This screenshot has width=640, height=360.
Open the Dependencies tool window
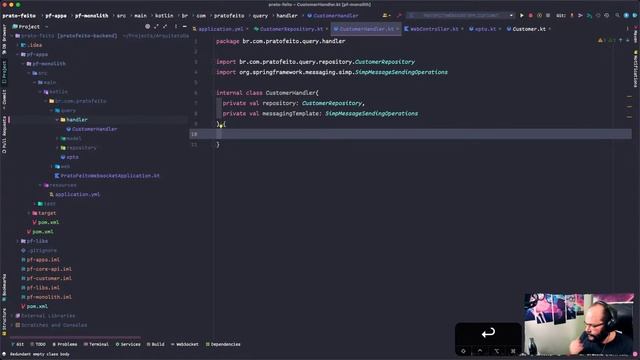[x=223, y=344]
